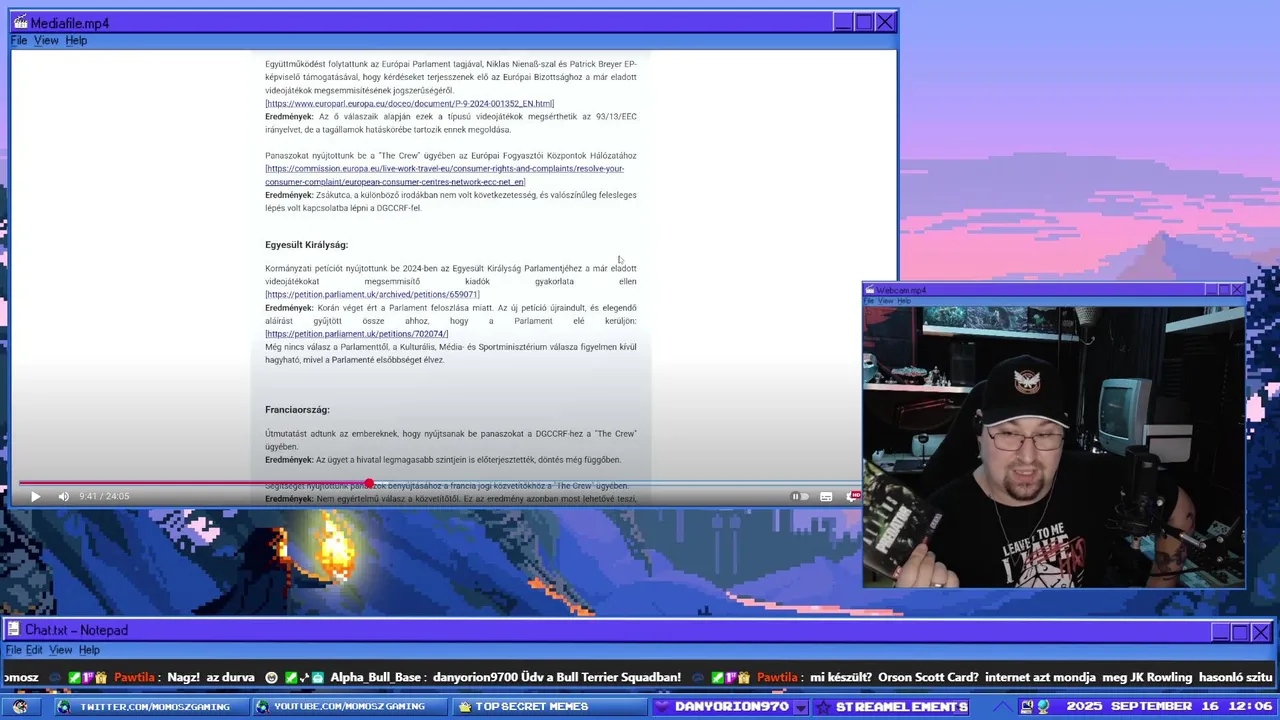Click the star icon by StreamElements
Screen dimensions: 1280x720
point(822,707)
